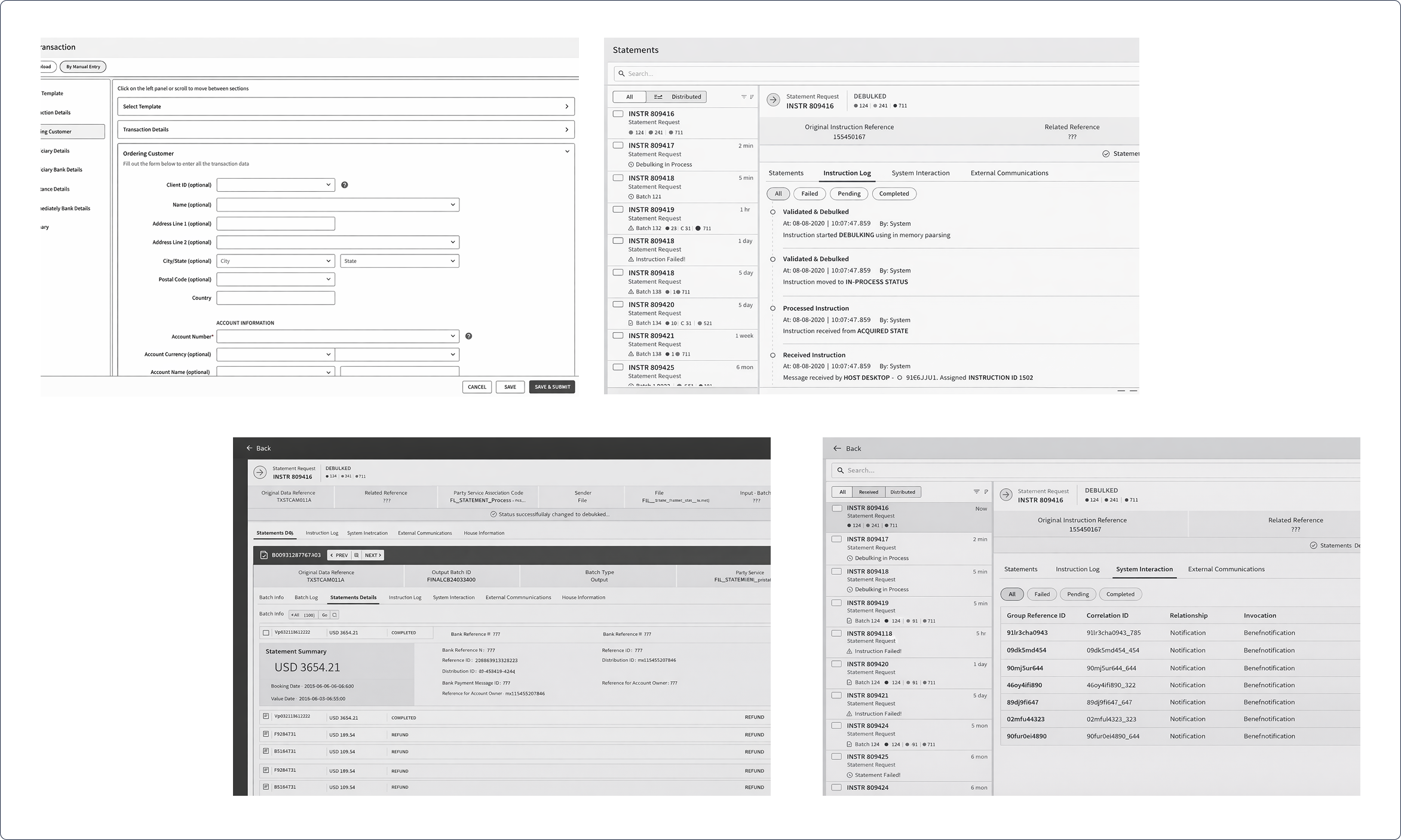Viewport: 1401px width, 840px height.
Task: Collapse the Ordering Customer section
Action: (566, 152)
